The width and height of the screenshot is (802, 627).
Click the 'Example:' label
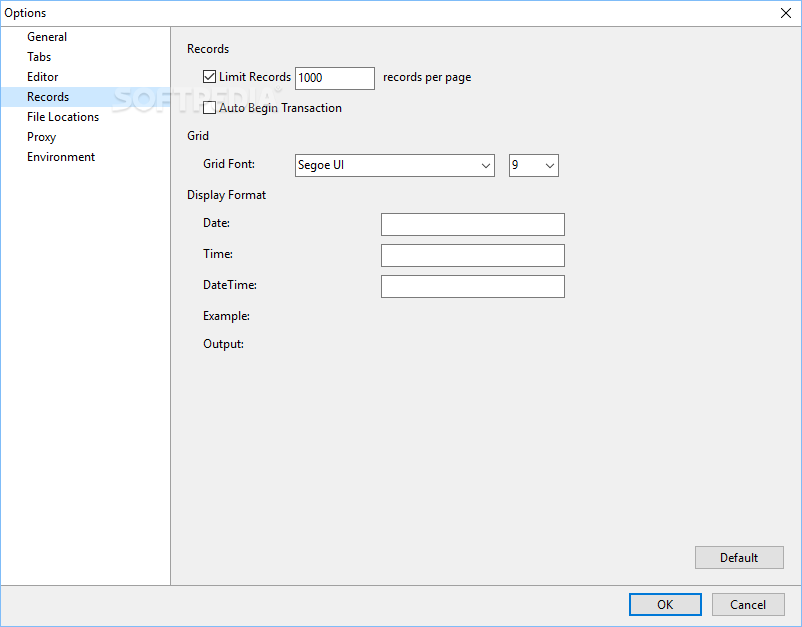[x=226, y=316]
